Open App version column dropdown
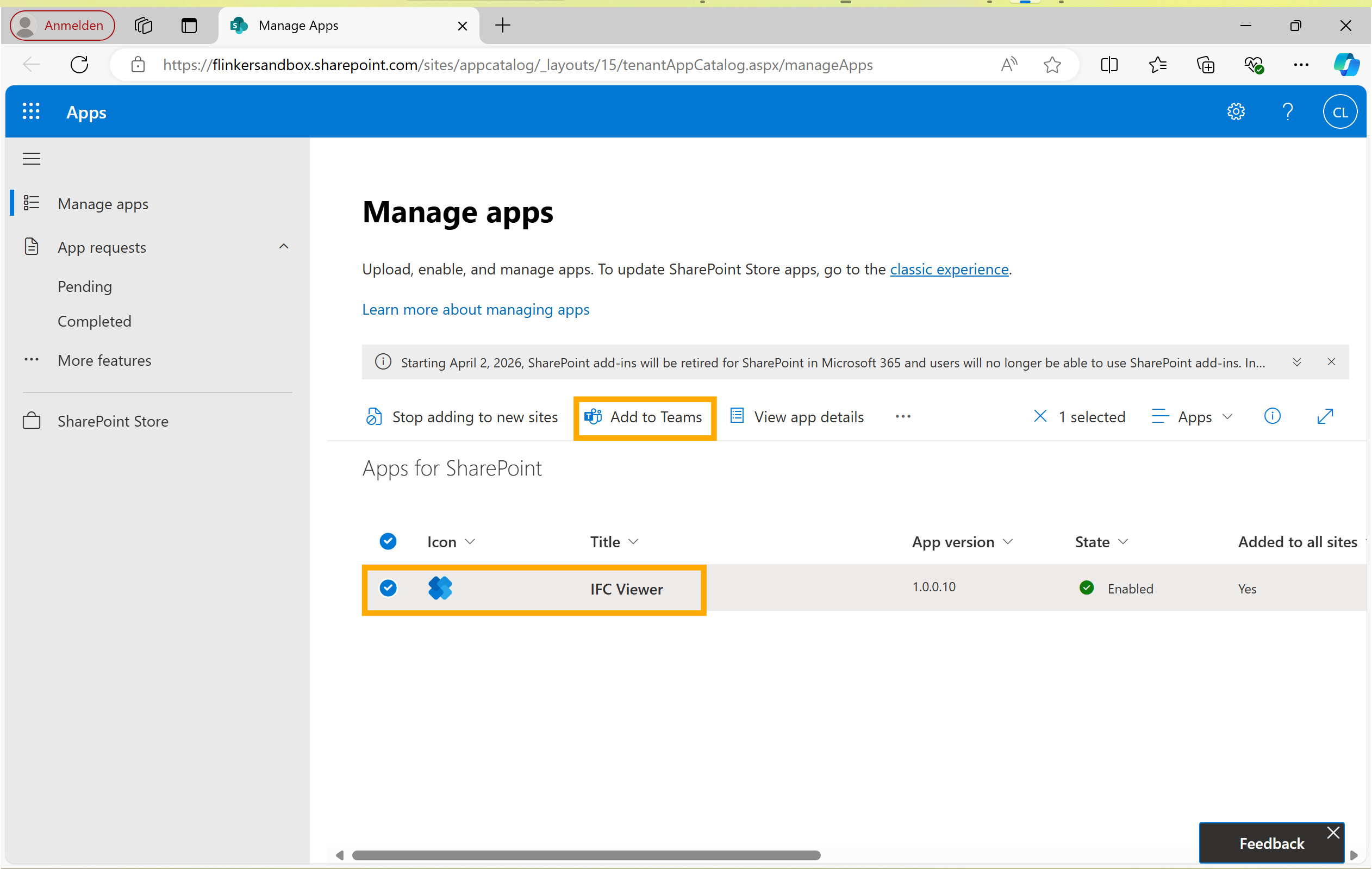 [962, 541]
